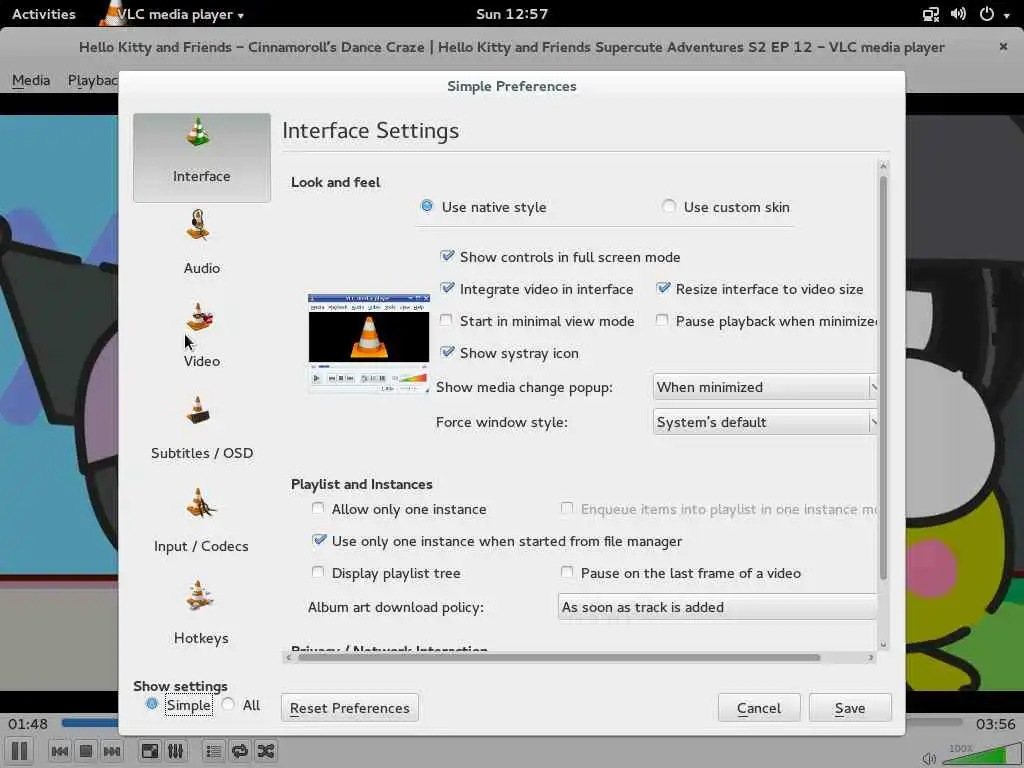Image resolution: width=1024 pixels, height=768 pixels.
Task: Skip to next media in playlist
Action: pos(112,751)
